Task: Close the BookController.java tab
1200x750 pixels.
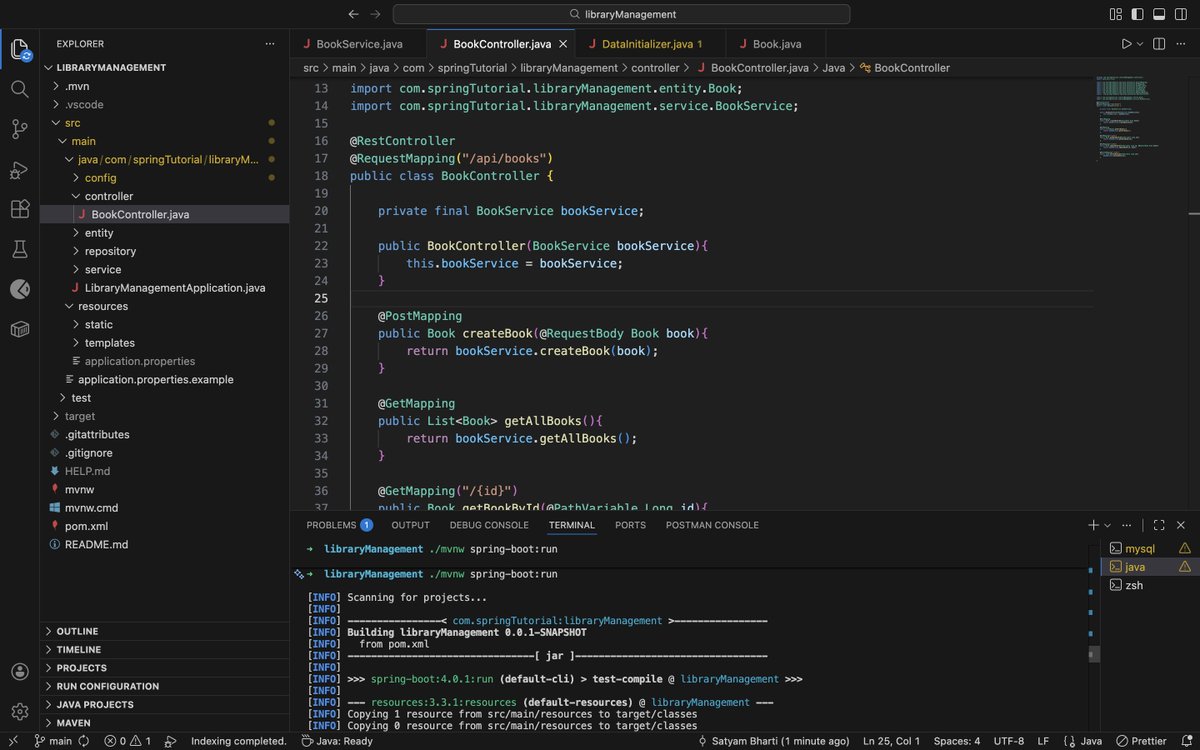Action: pos(564,44)
